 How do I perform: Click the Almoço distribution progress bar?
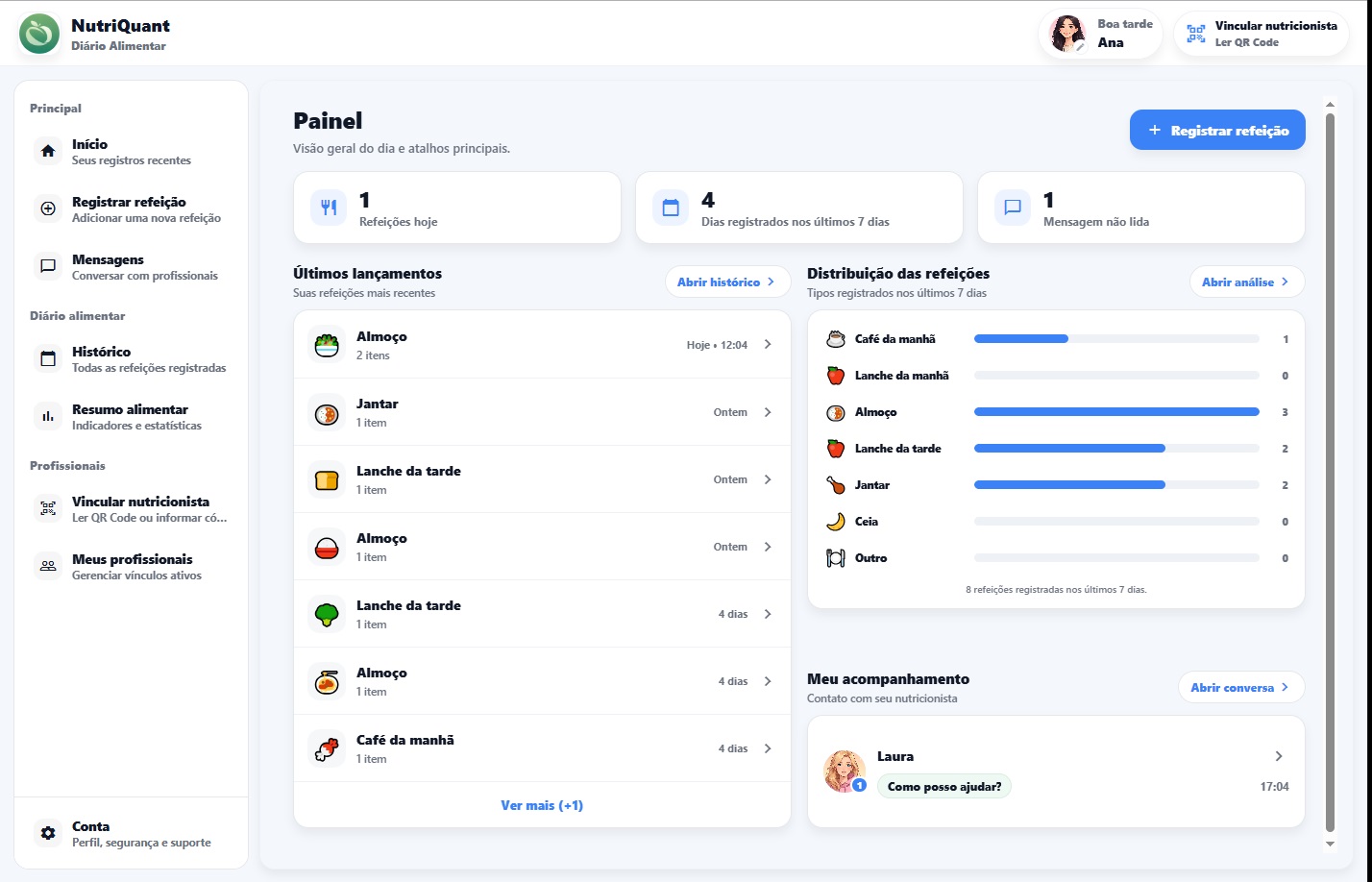[x=1116, y=412]
